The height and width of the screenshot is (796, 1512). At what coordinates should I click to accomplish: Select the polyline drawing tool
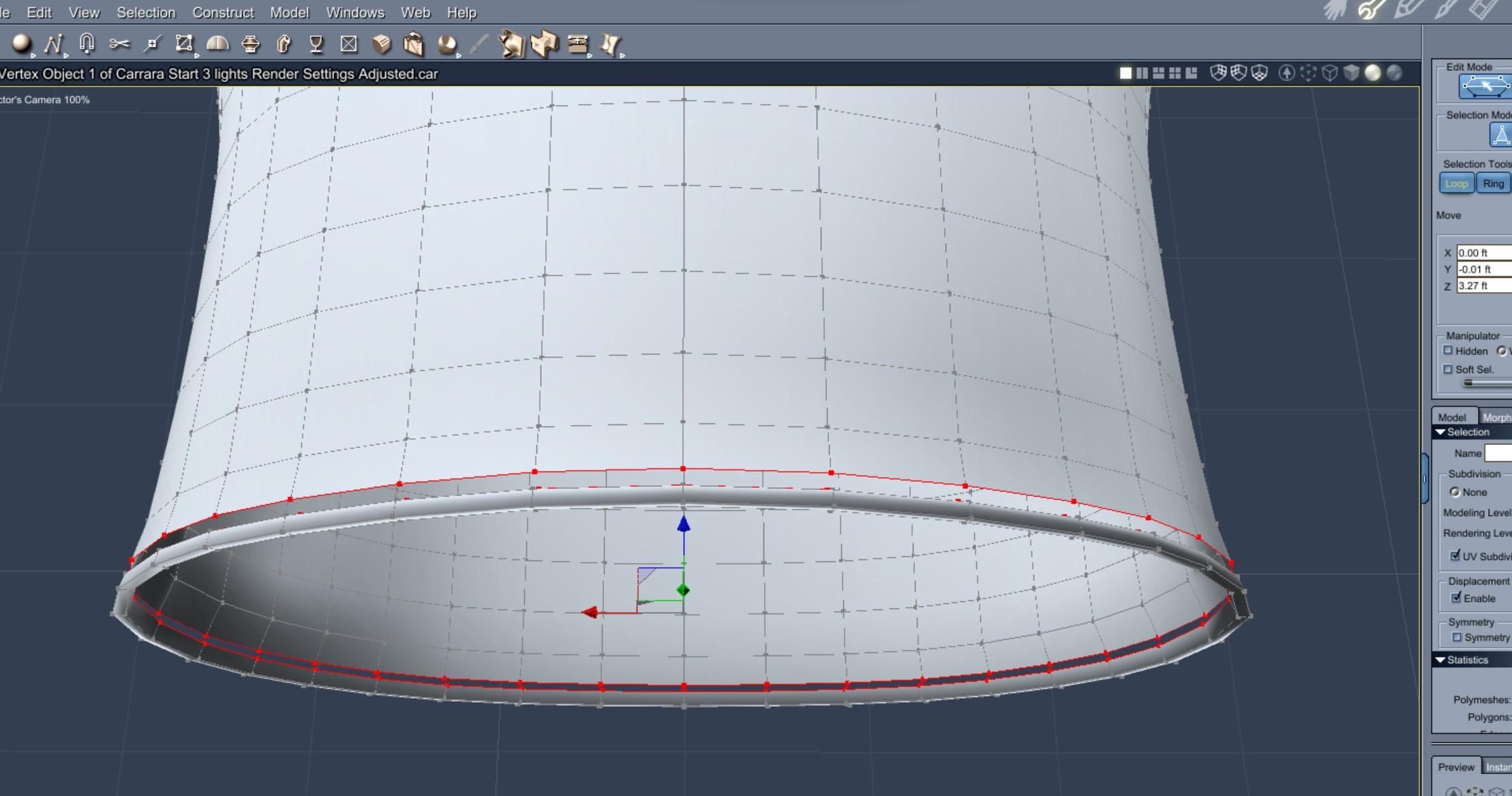52,44
